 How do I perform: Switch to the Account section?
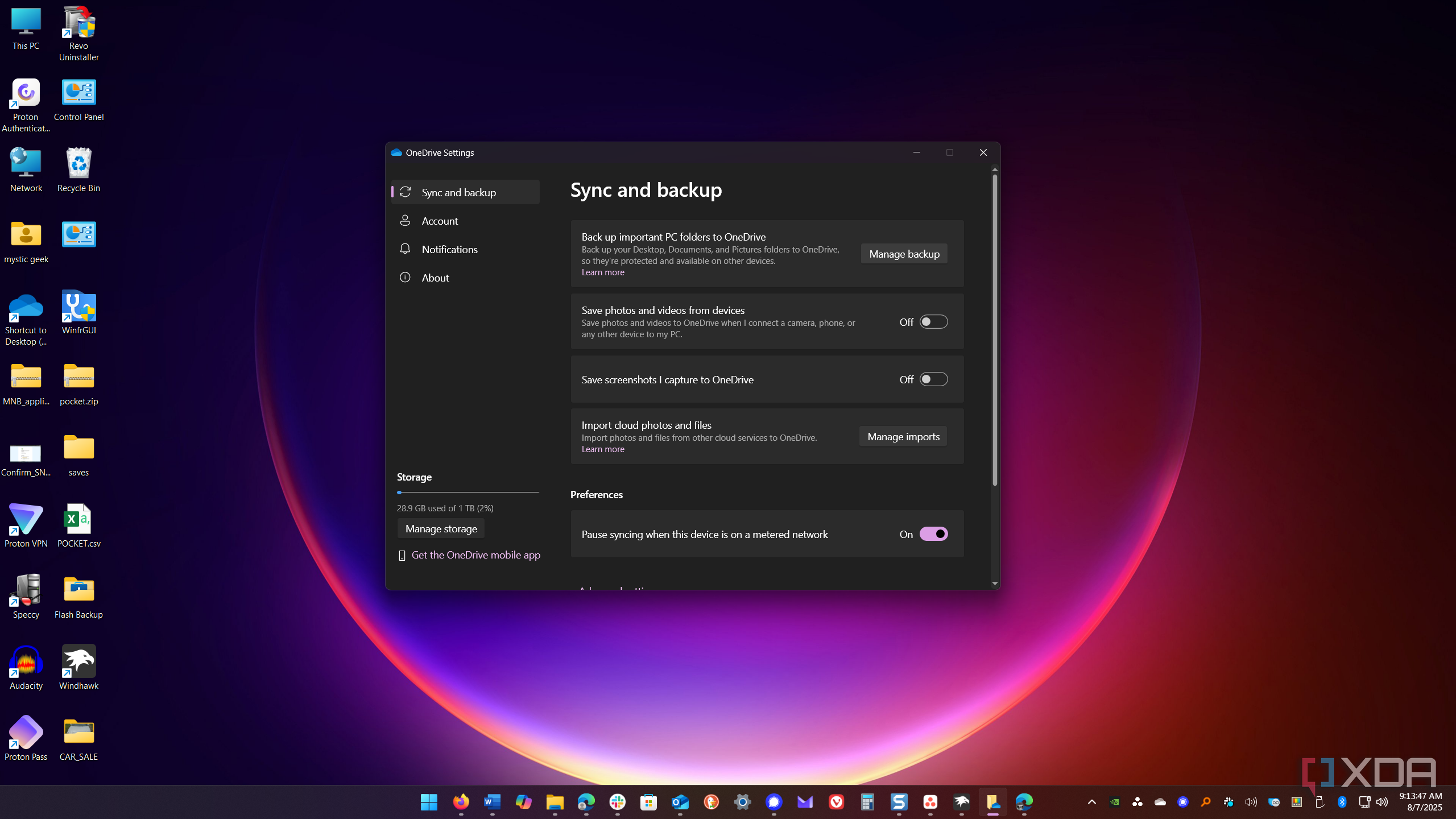(465, 221)
